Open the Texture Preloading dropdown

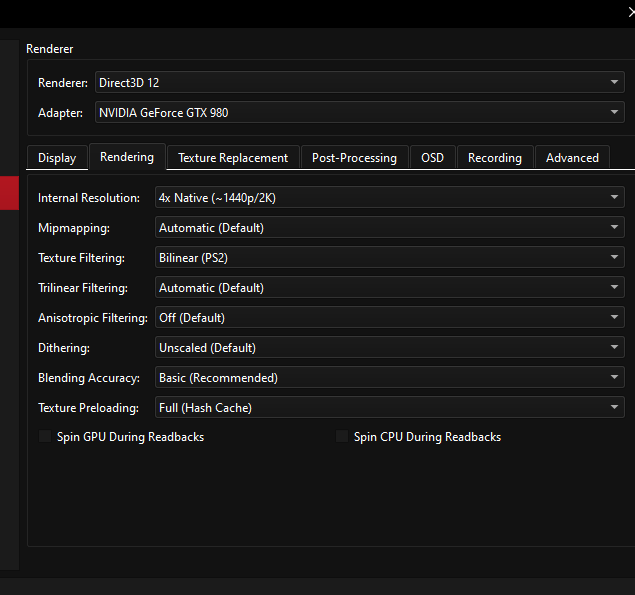[x=390, y=407]
